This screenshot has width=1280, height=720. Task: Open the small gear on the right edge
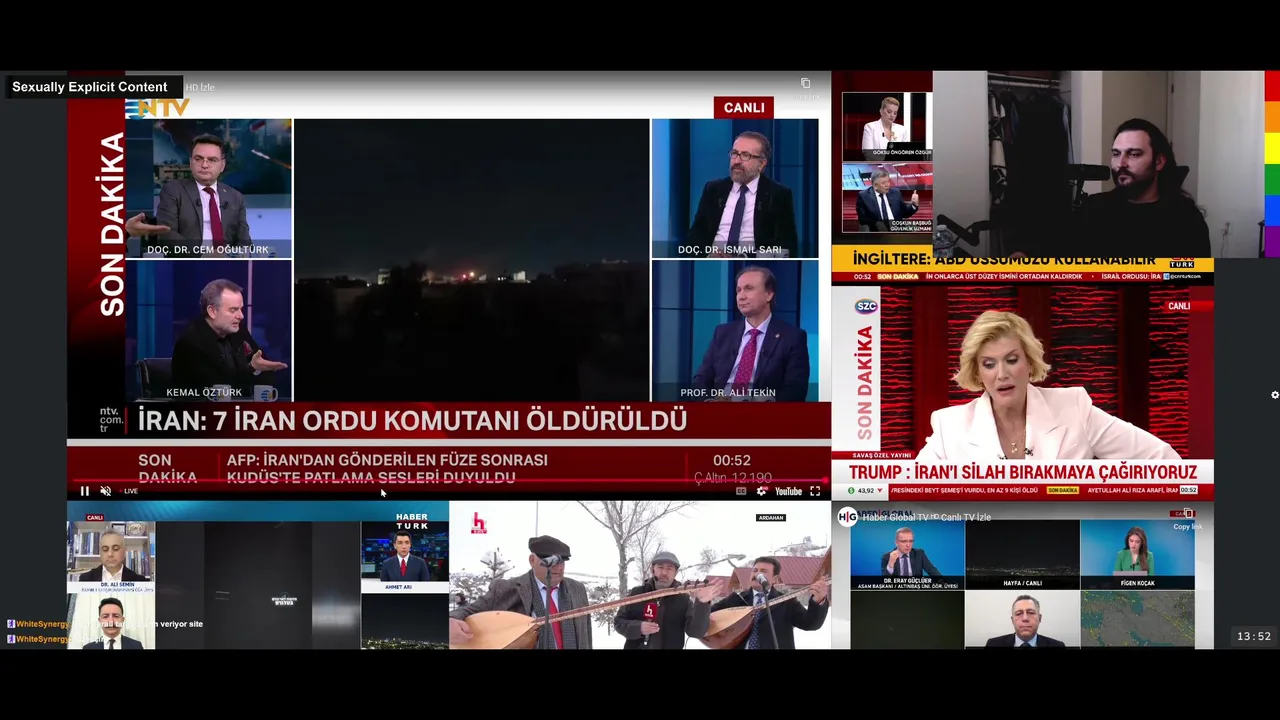coord(1275,395)
